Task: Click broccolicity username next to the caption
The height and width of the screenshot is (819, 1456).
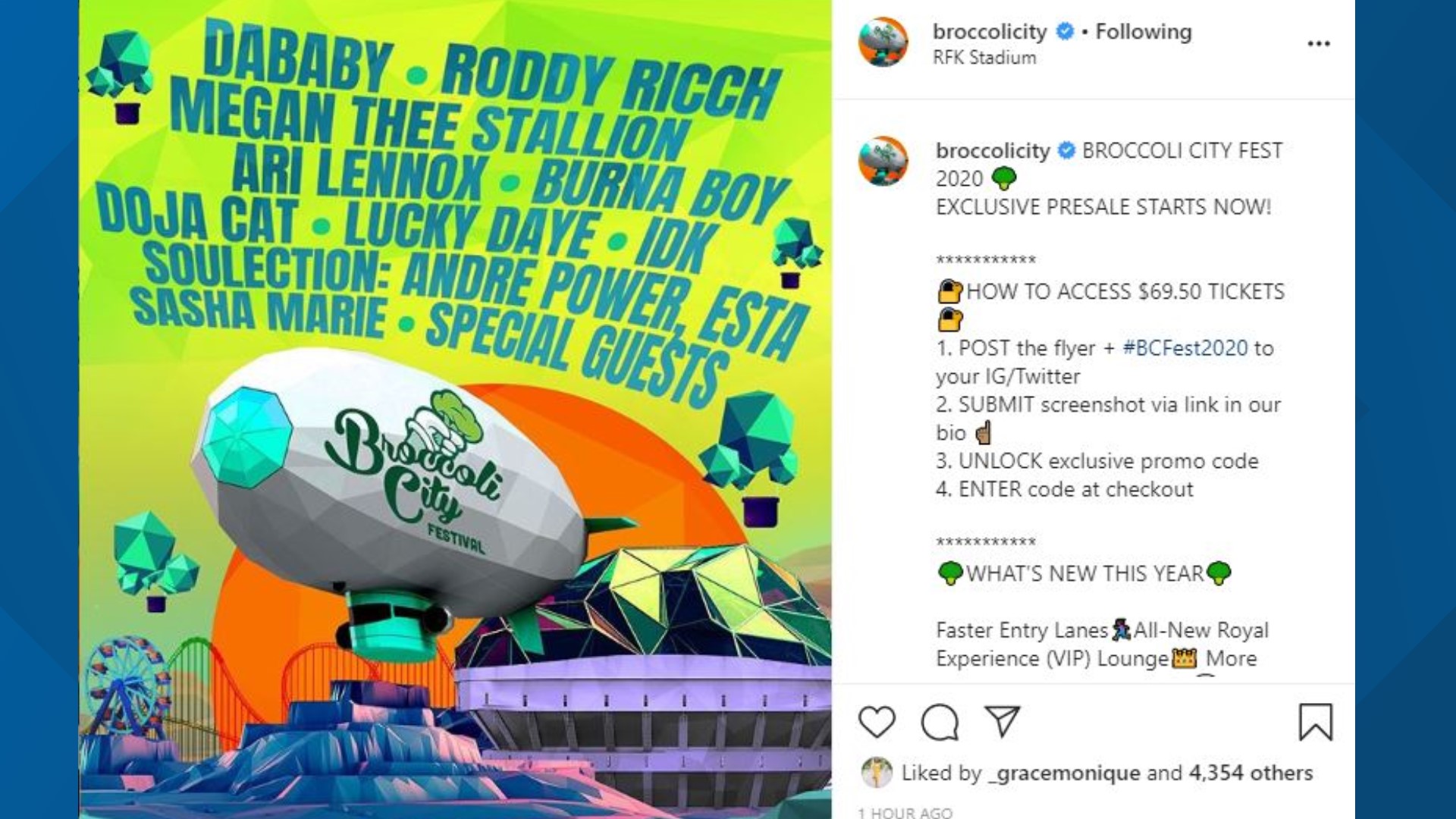Action: [993, 150]
